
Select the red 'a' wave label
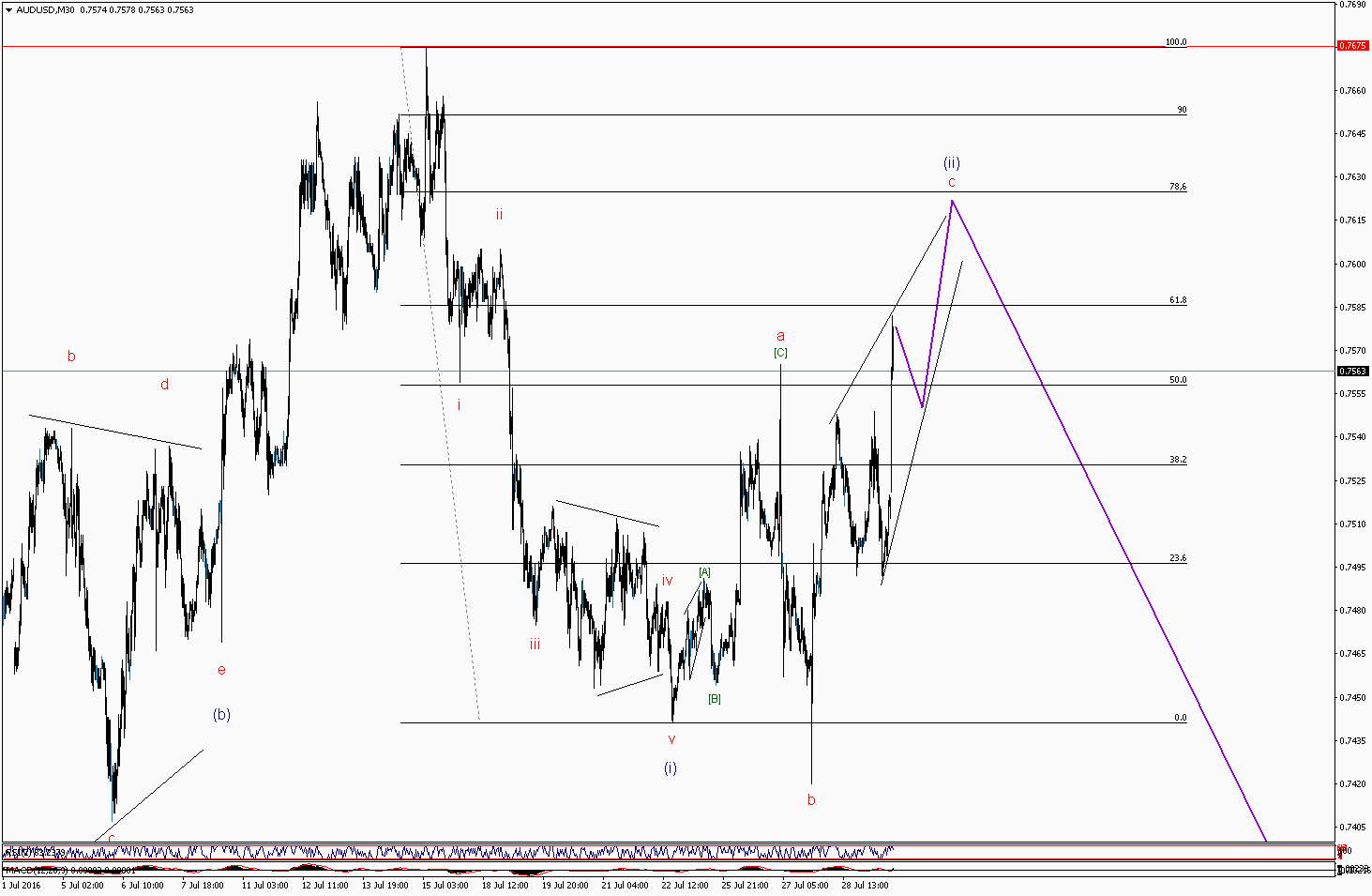(x=780, y=336)
